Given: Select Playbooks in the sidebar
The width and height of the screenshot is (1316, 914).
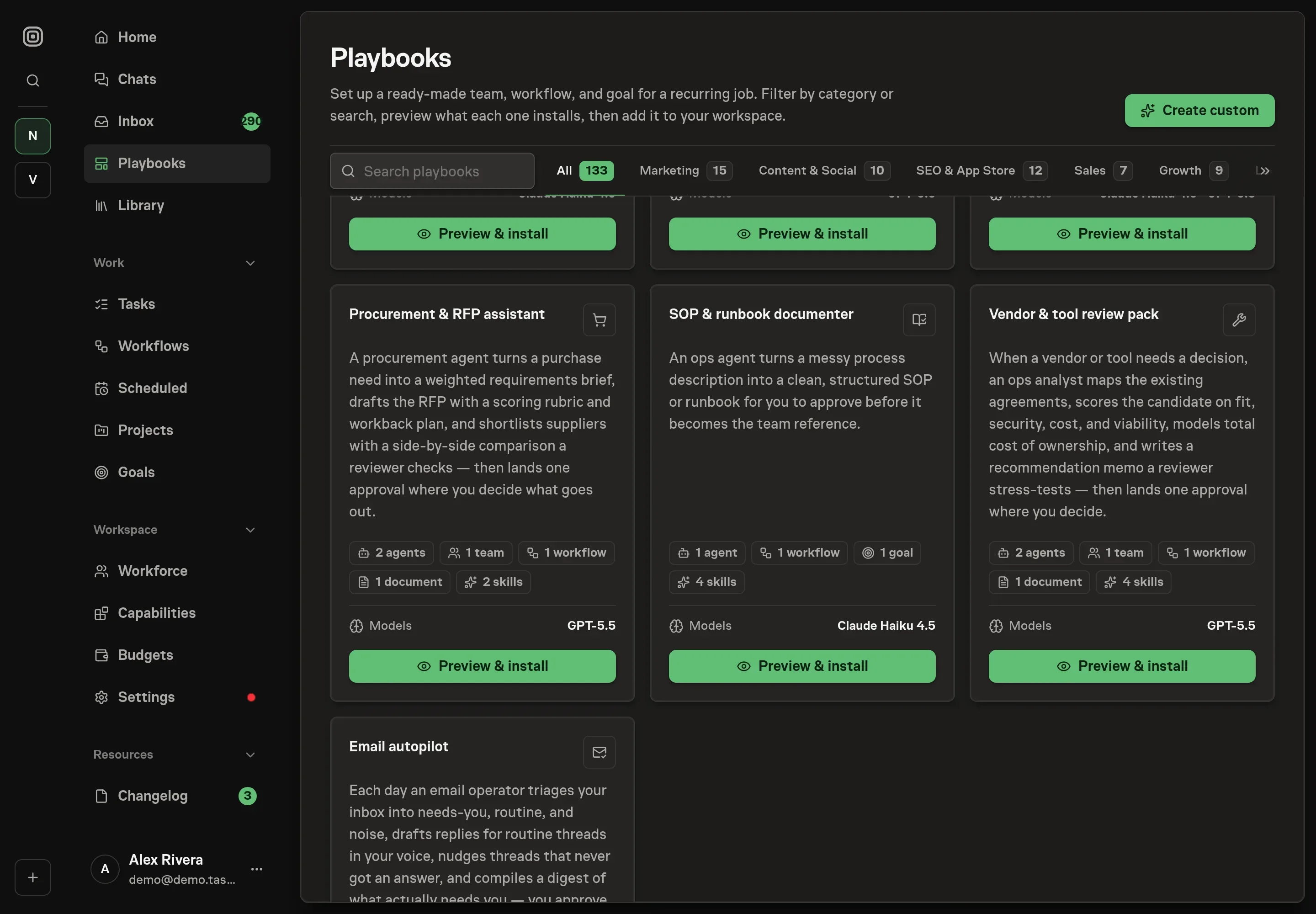Looking at the screenshot, I should [177, 163].
